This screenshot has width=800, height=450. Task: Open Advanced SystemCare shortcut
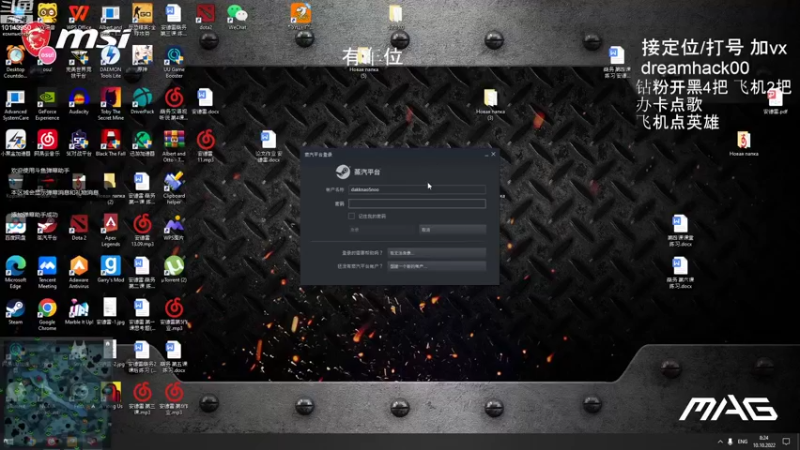click(x=15, y=105)
